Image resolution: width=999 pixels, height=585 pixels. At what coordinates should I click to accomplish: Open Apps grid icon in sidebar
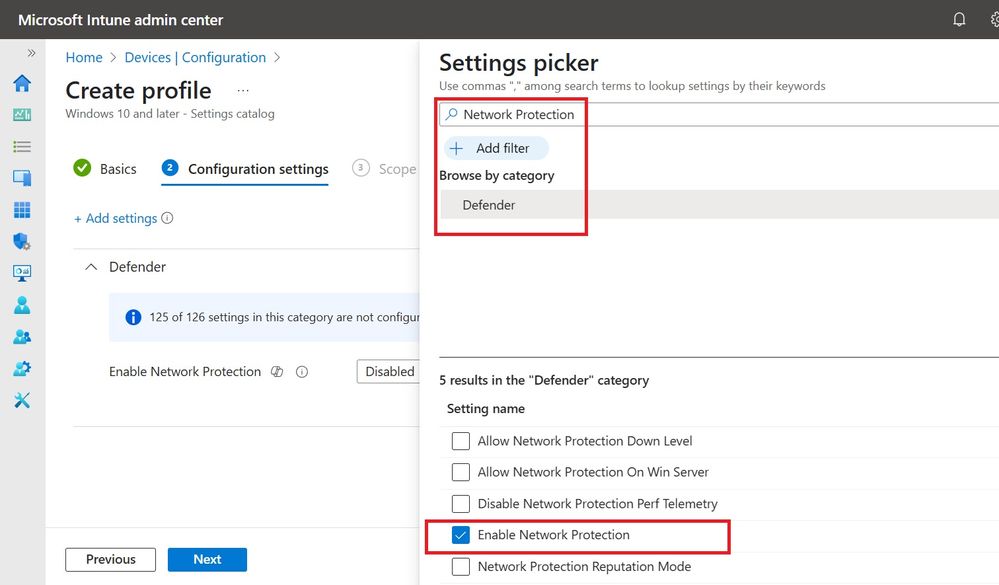(x=22, y=210)
